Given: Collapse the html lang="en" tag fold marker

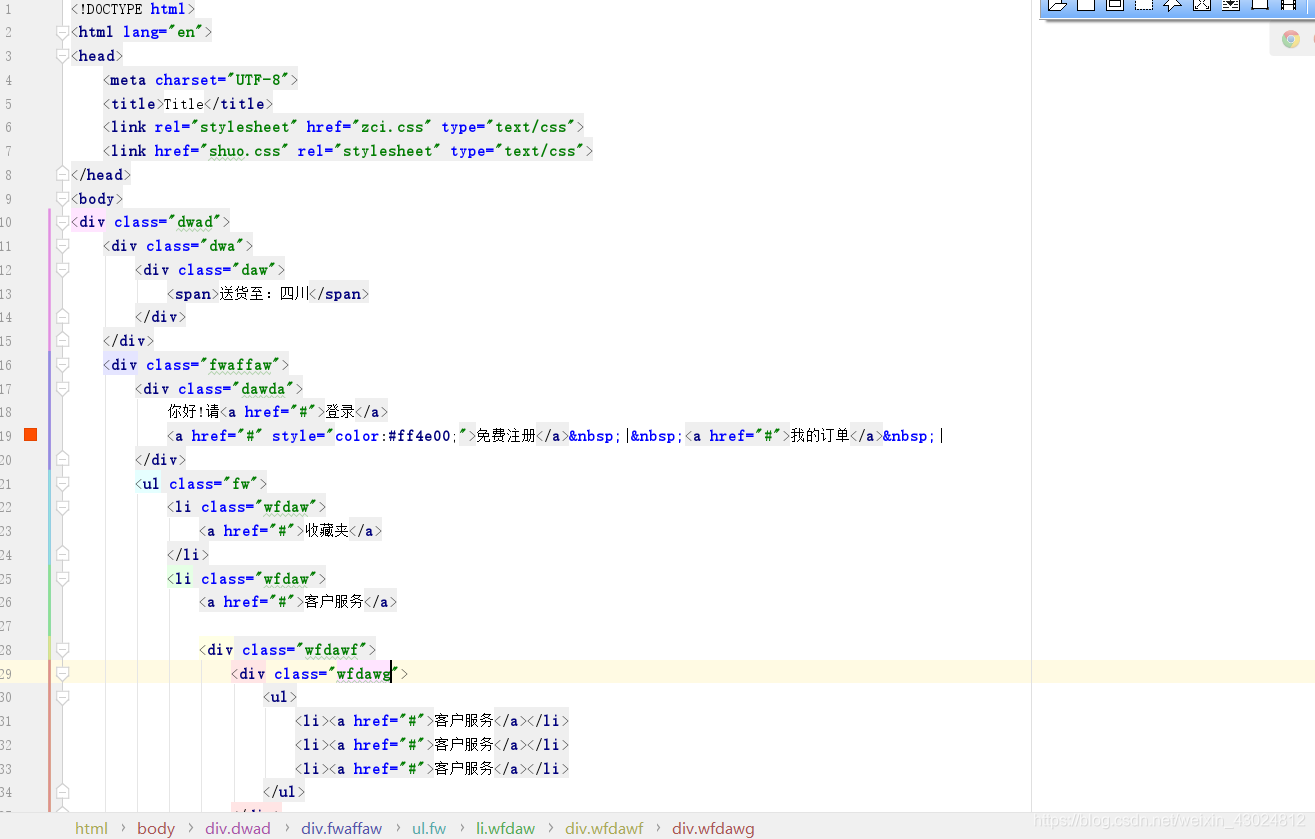Looking at the screenshot, I should point(63,32).
